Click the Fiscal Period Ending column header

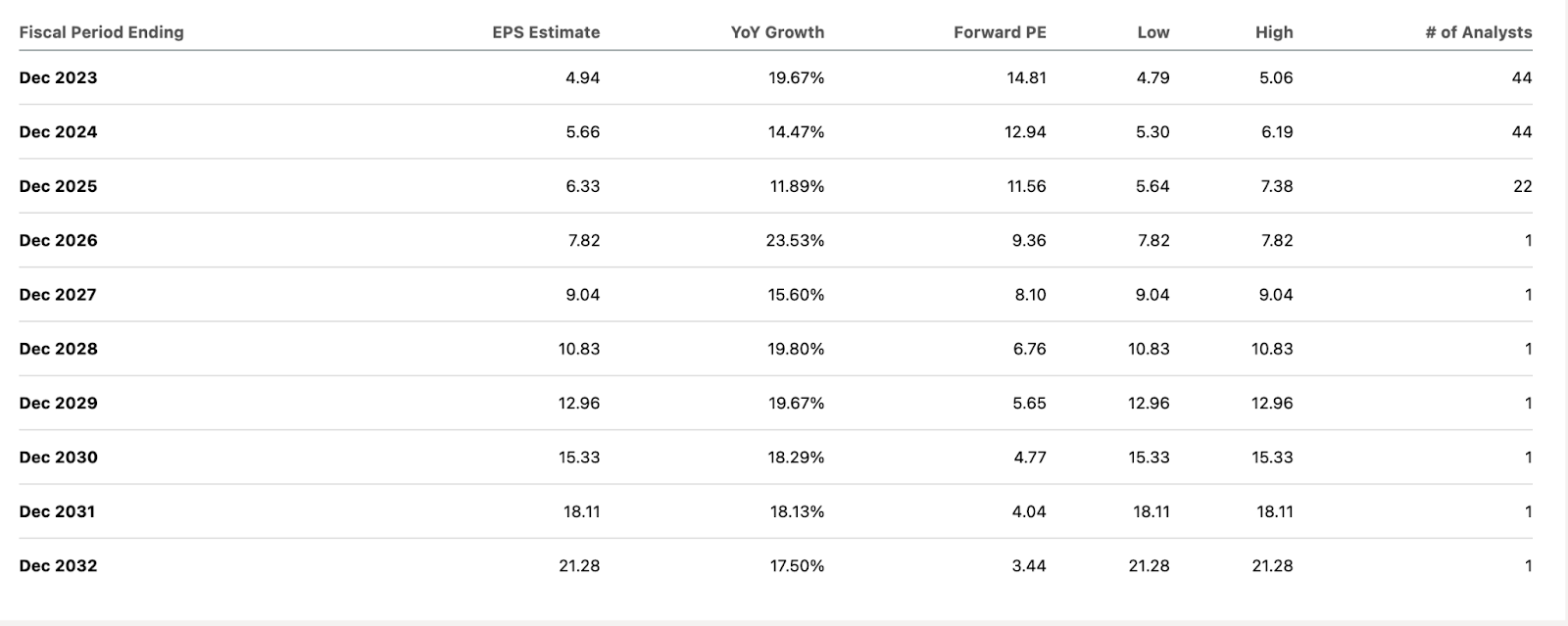(x=101, y=32)
